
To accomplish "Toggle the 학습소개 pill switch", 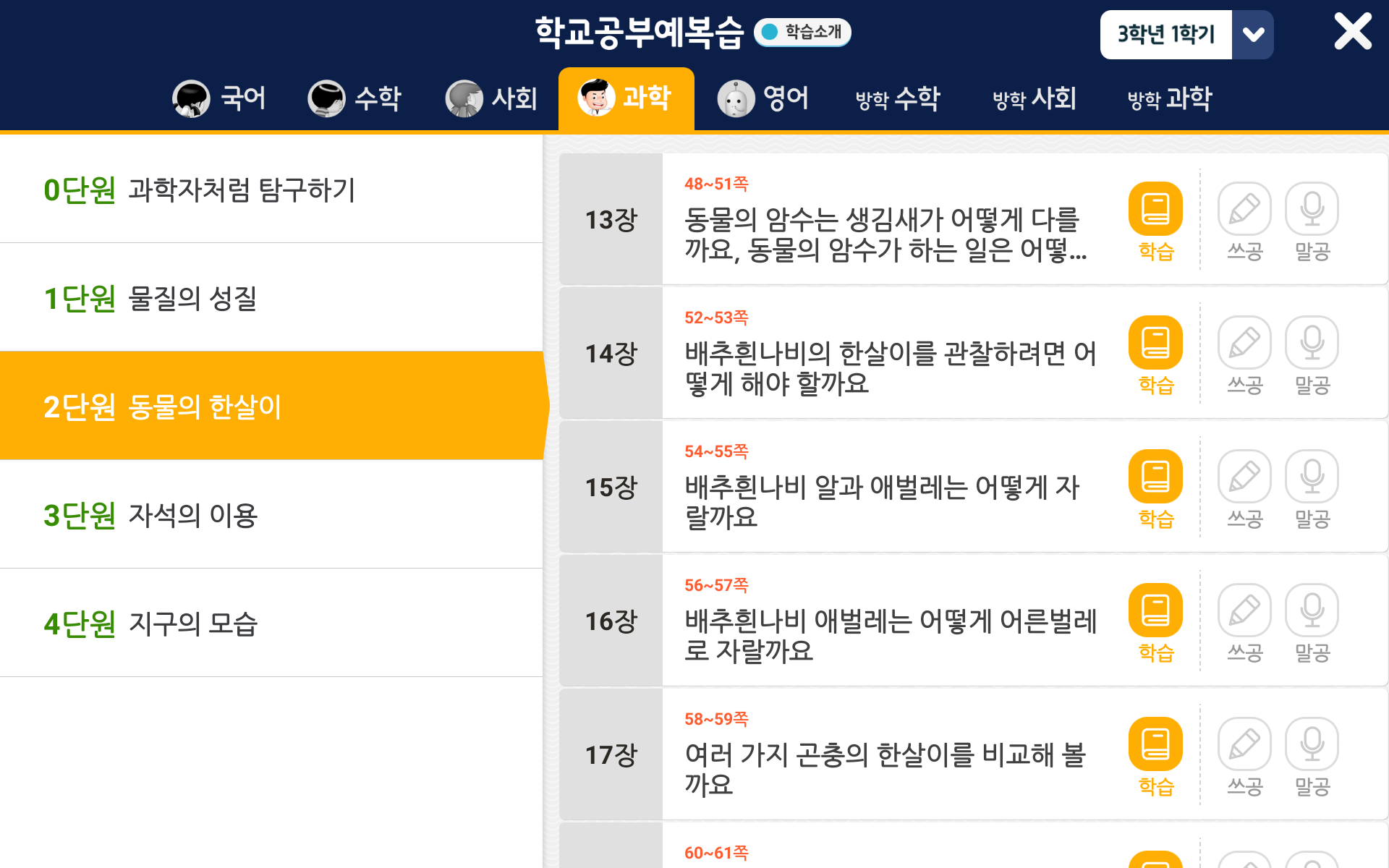I will (802, 32).
